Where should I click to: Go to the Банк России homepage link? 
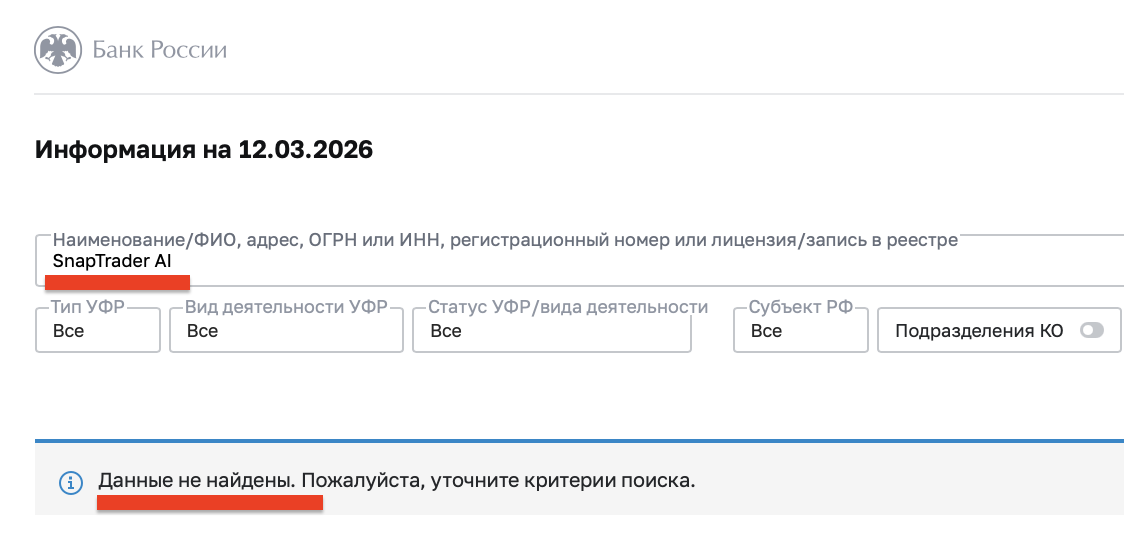(159, 49)
